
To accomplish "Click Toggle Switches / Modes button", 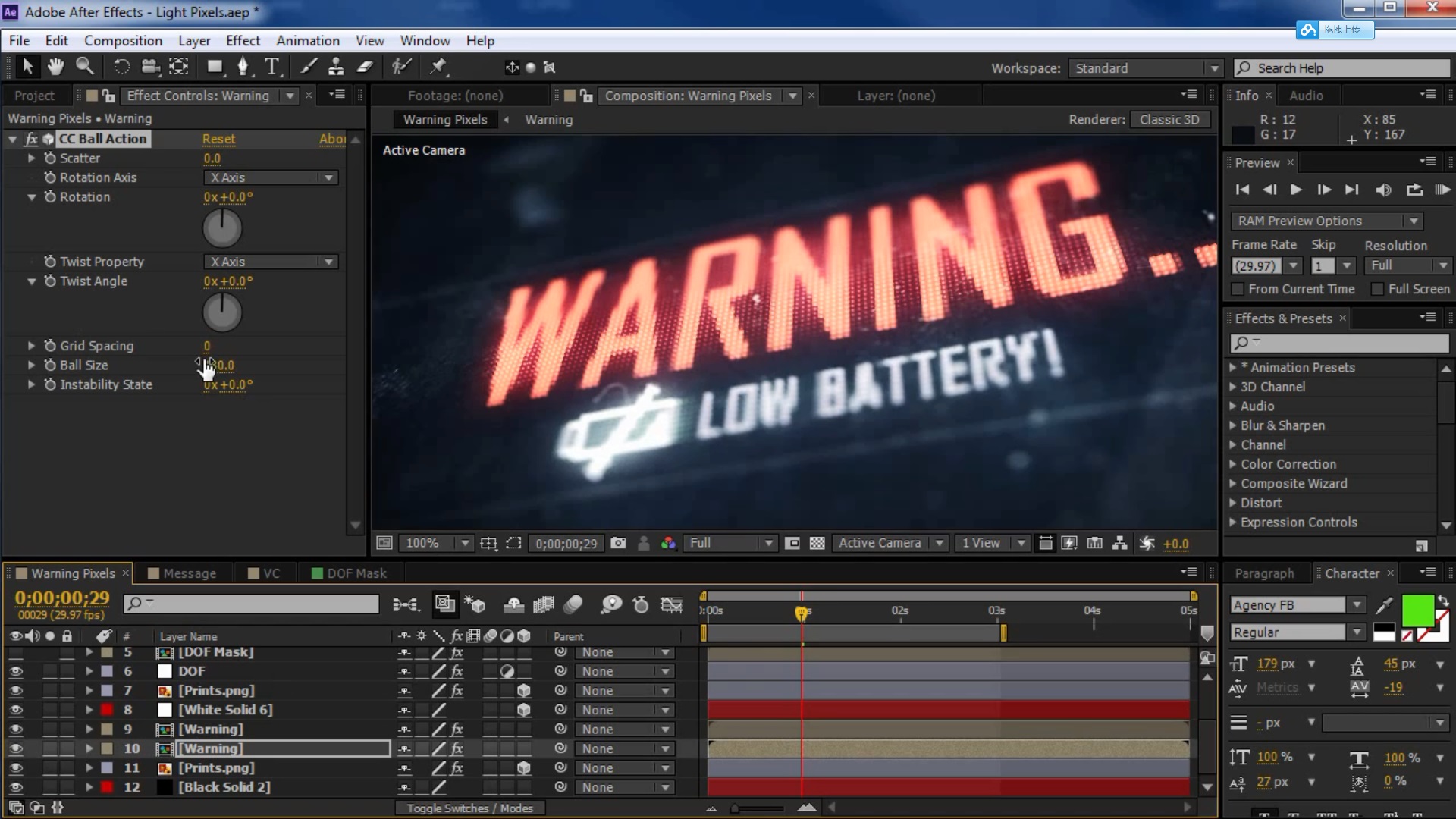I will (x=469, y=808).
